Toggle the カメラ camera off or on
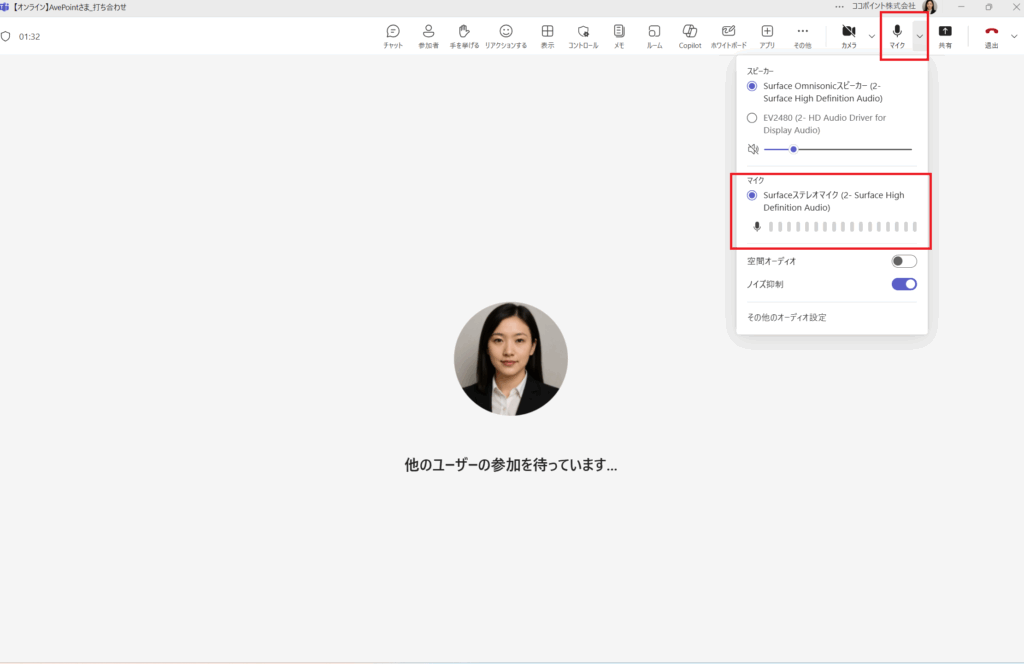The width and height of the screenshot is (1024, 664). point(848,36)
